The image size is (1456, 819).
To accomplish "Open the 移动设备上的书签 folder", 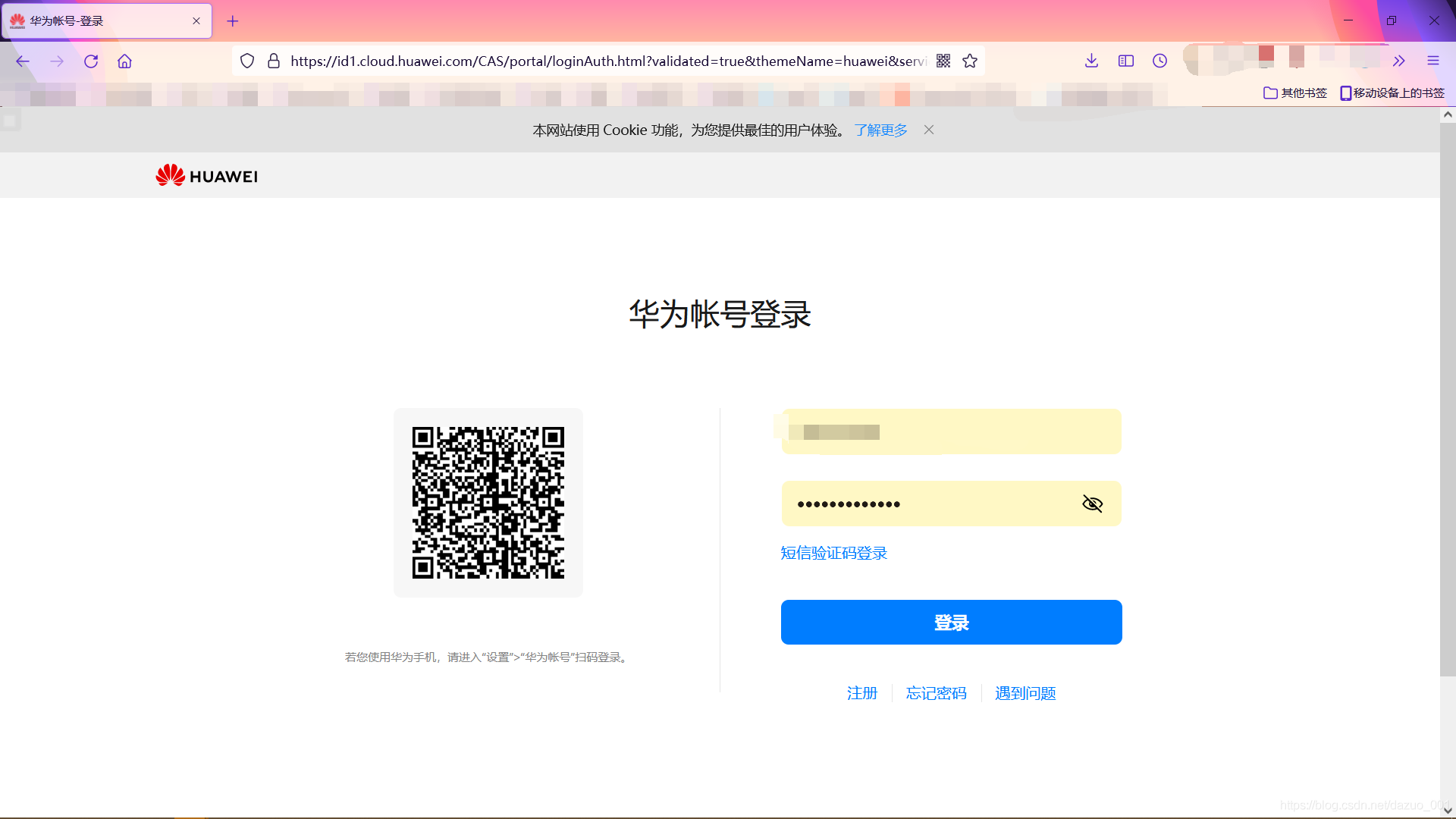I will pyautogui.click(x=1392, y=93).
